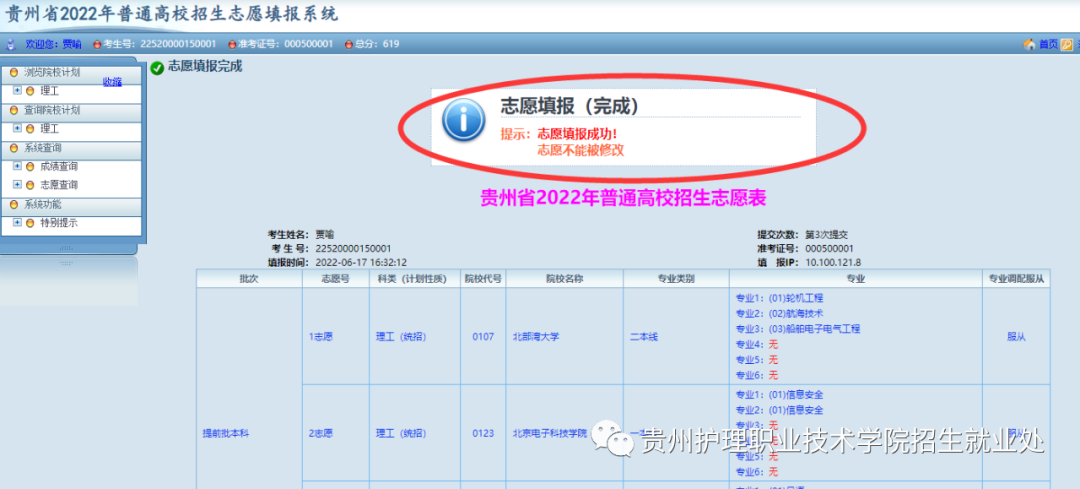Image resolution: width=1080 pixels, height=489 pixels.
Task: Click the red icon before 考生号
Action: pyautogui.click(x=97, y=44)
